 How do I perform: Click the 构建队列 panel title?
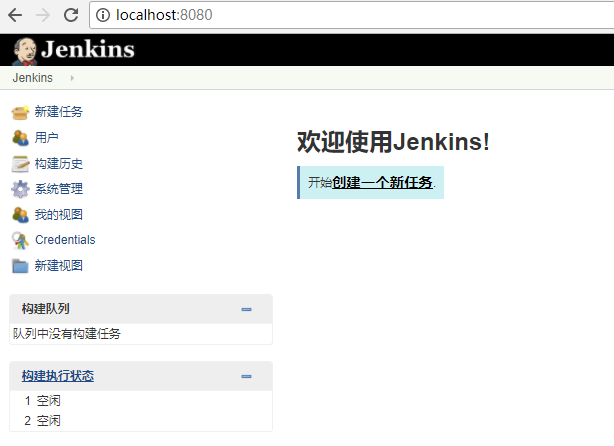click(x=45, y=309)
